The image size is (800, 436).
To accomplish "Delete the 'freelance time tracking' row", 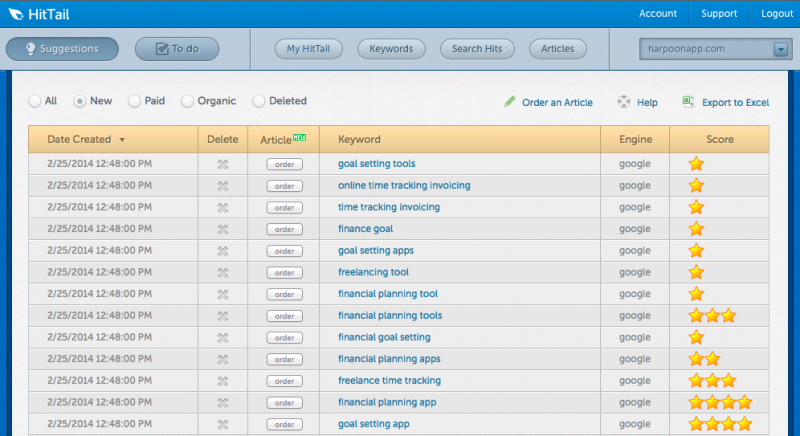I will tap(222, 381).
